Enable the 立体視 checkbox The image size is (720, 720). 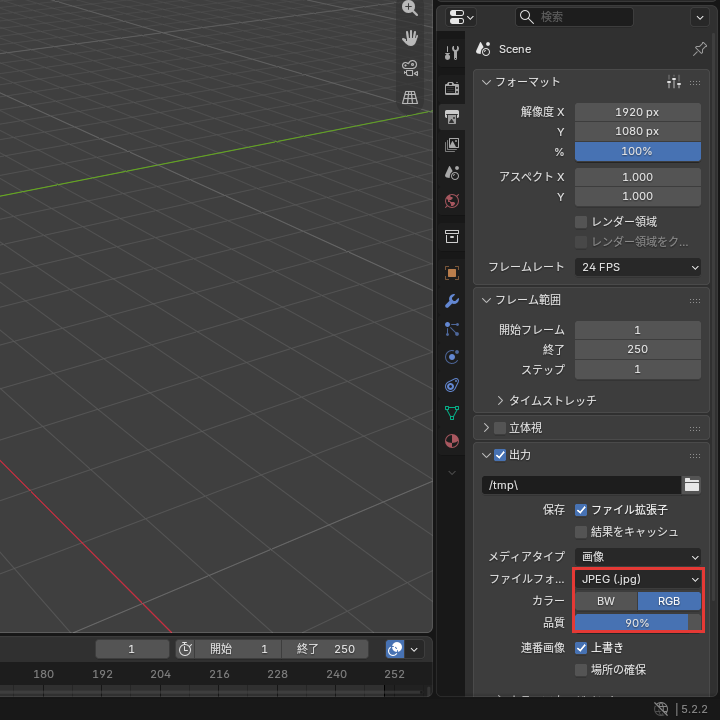pos(500,428)
